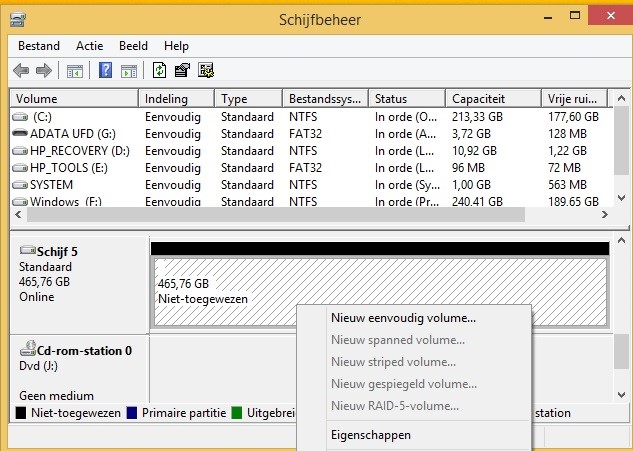Toggle the action pane toolbar icon
The image size is (633, 451).
click(128, 70)
